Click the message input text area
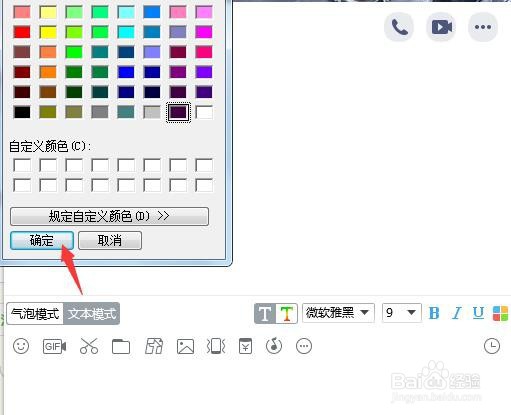The image size is (511, 415). point(257,385)
